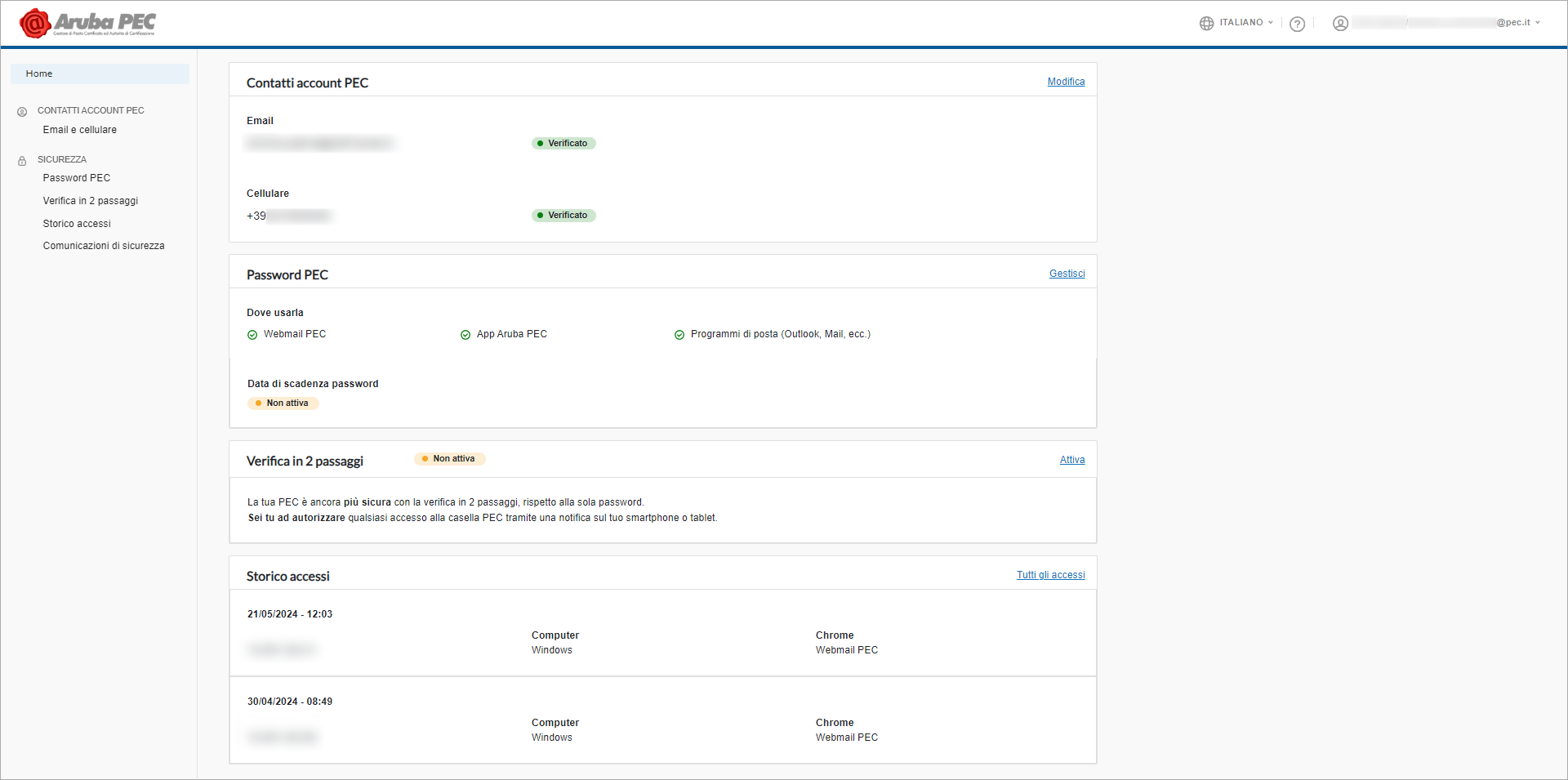This screenshot has height=780, width=1568.
Task: Click the Cellulare Verificato badge
Action: 563,216
